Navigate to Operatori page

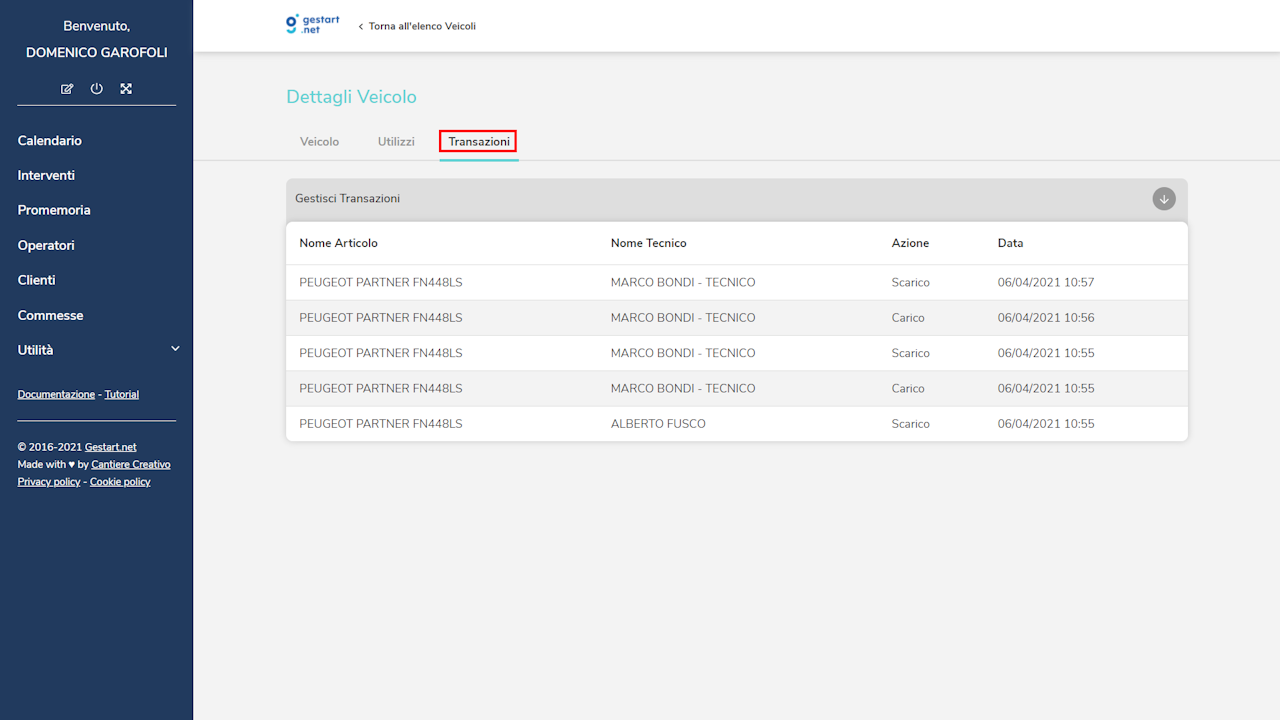tap(46, 246)
